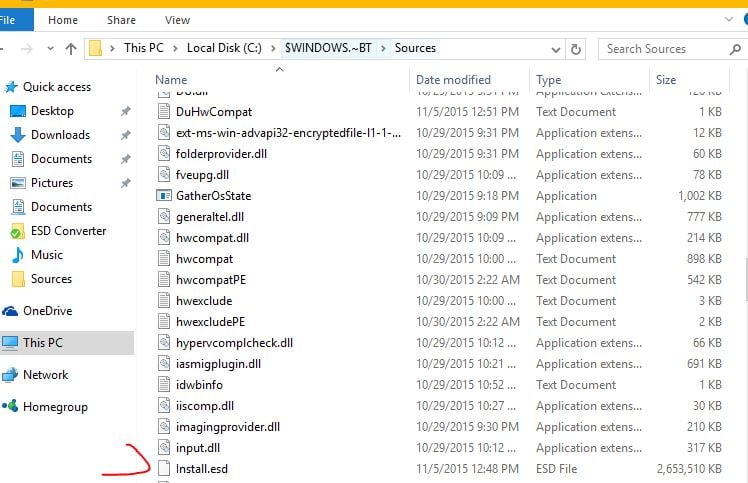748x483 pixels.
Task: Select the iasmigplugin.dll file icon
Action: point(164,363)
